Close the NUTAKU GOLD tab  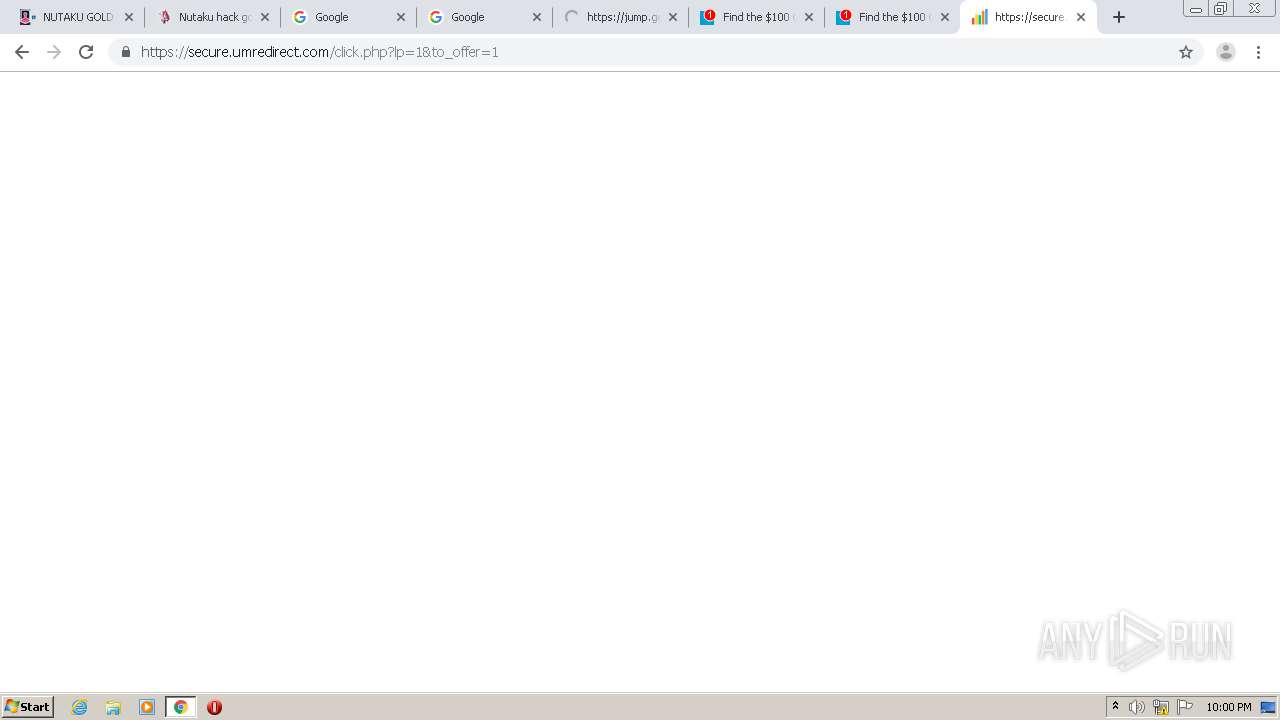click(129, 17)
